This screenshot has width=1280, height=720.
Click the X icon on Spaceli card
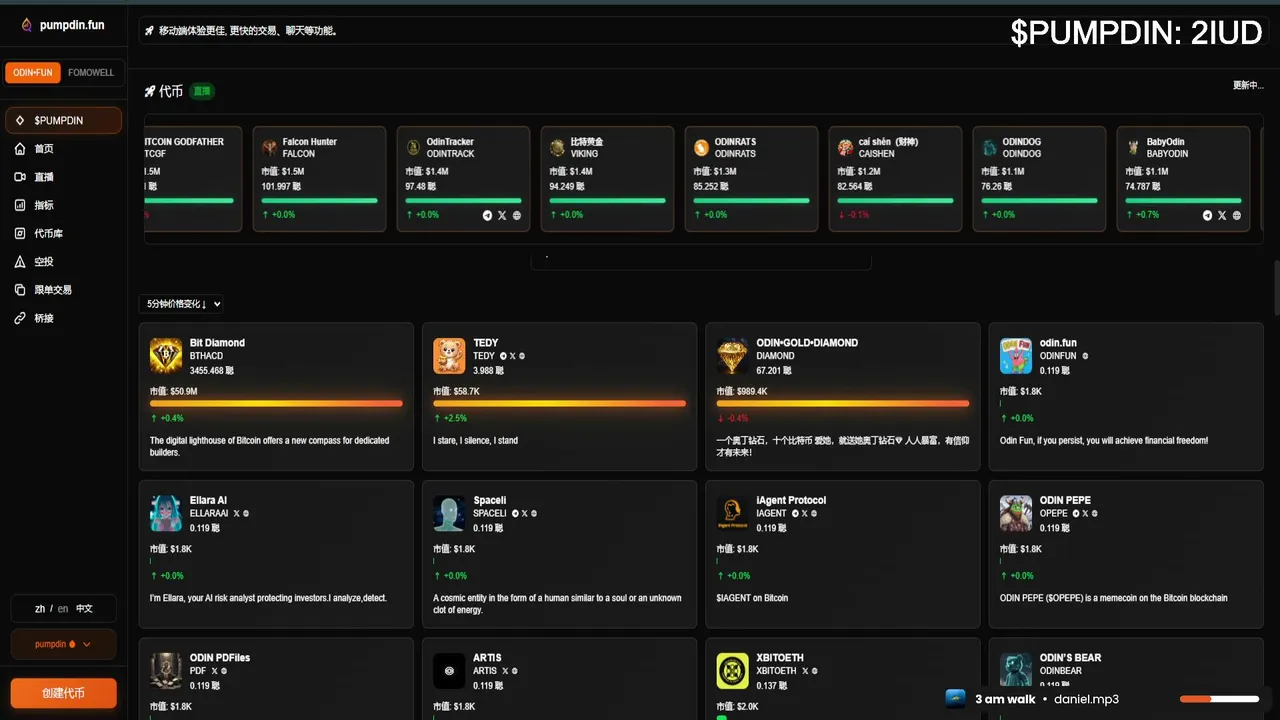pos(524,514)
